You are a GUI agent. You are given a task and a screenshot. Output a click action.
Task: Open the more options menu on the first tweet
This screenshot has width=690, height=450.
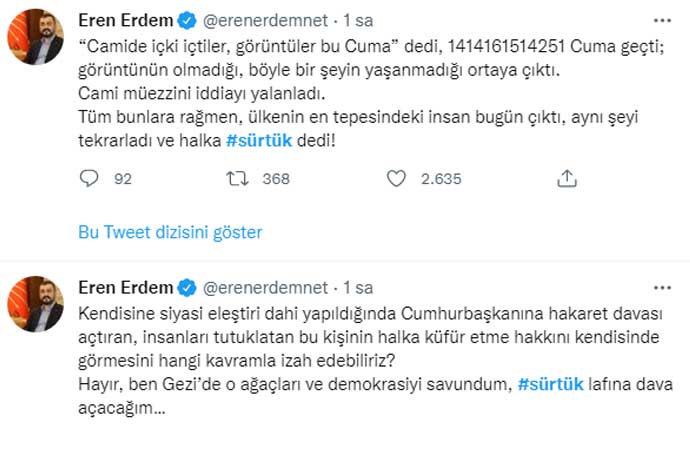tap(661, 20)
